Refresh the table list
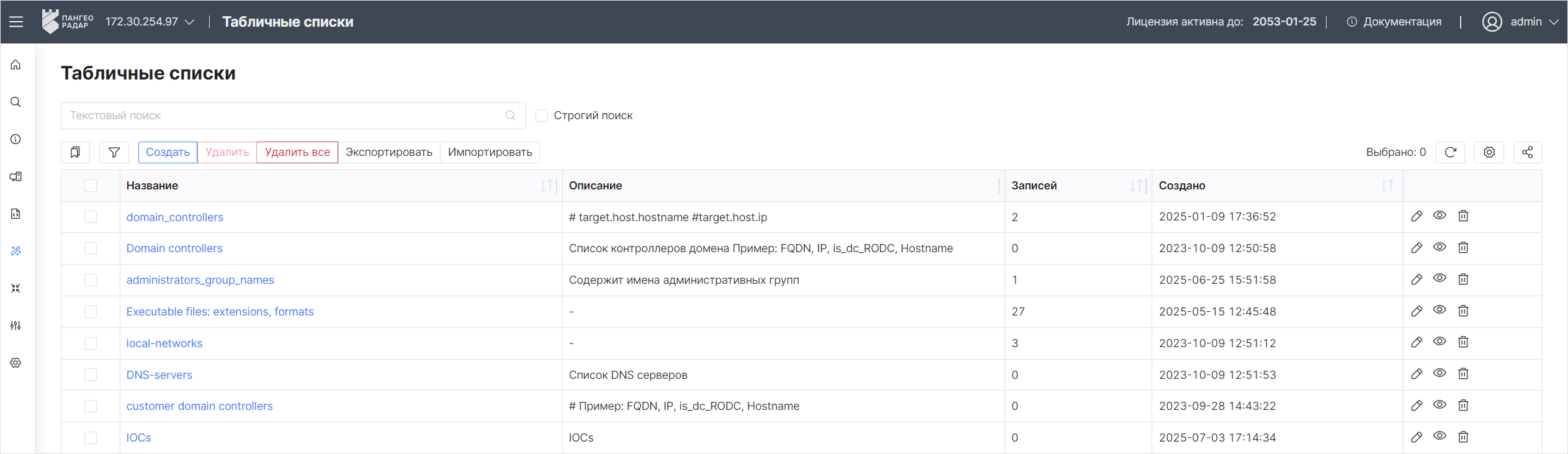This screenshot has height=454, width=1568. pos(1450,152)
